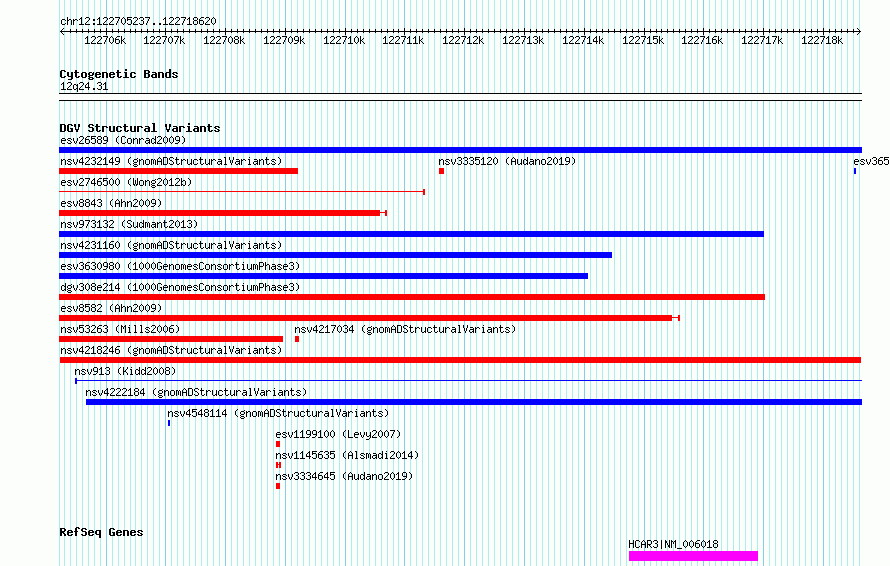Open the nsv4217034 (gnomADStructuralVariants) label
Screen dimensions: 890x566
pos(405,329)
